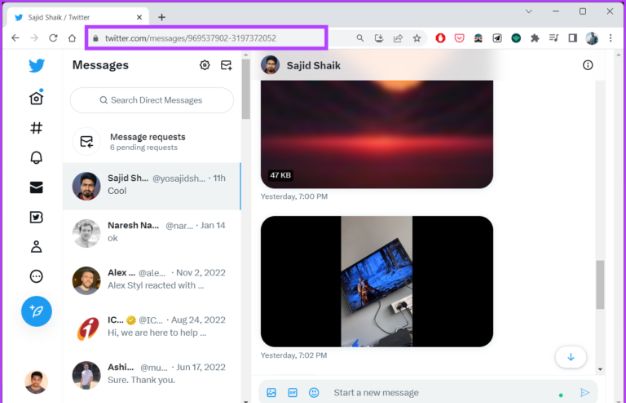Viewport: 626px width, 403px height.
Task: Click the Search Direct Messages field
Action: tap(150, 100)
